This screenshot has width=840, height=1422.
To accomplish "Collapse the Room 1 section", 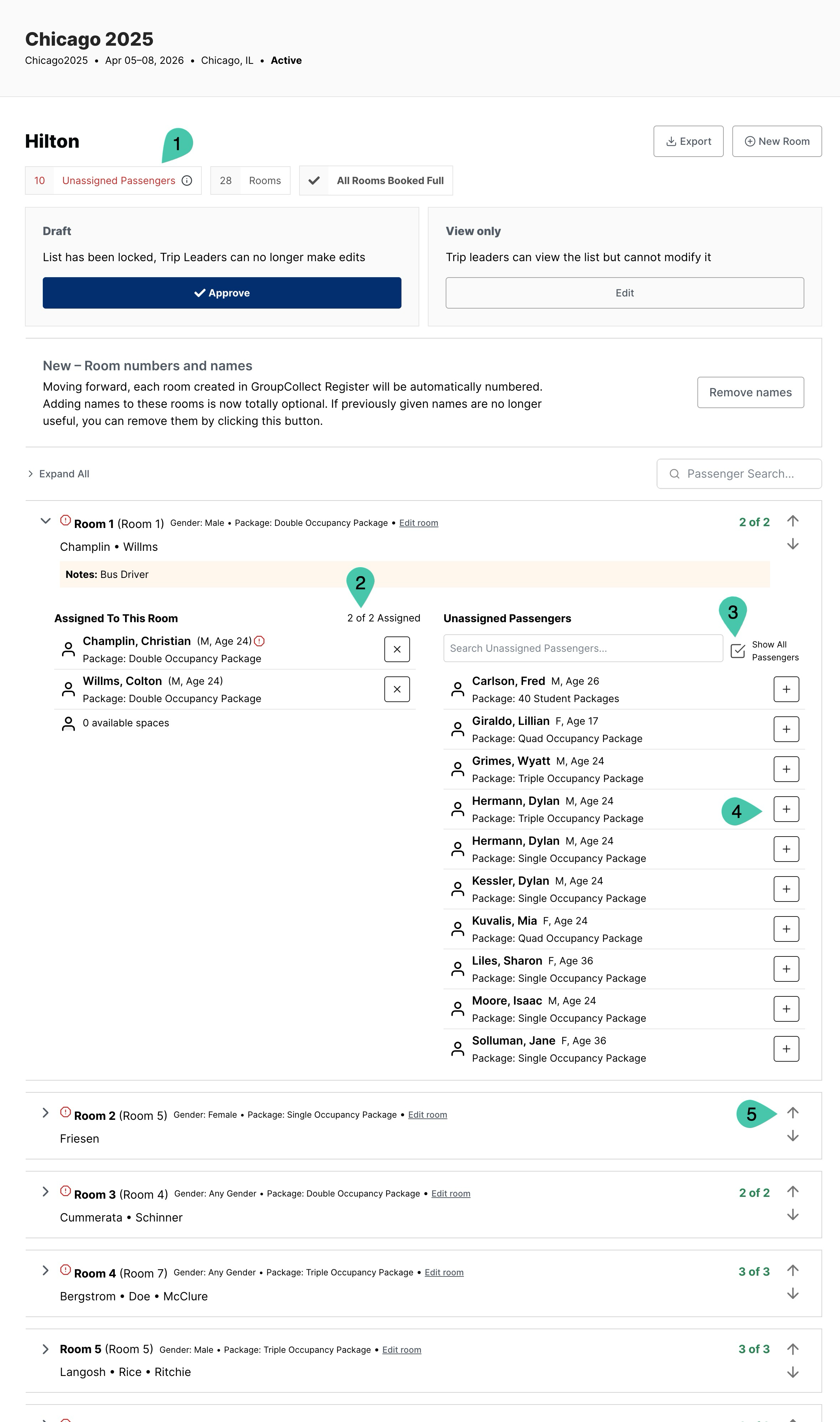I will [46, 521].
